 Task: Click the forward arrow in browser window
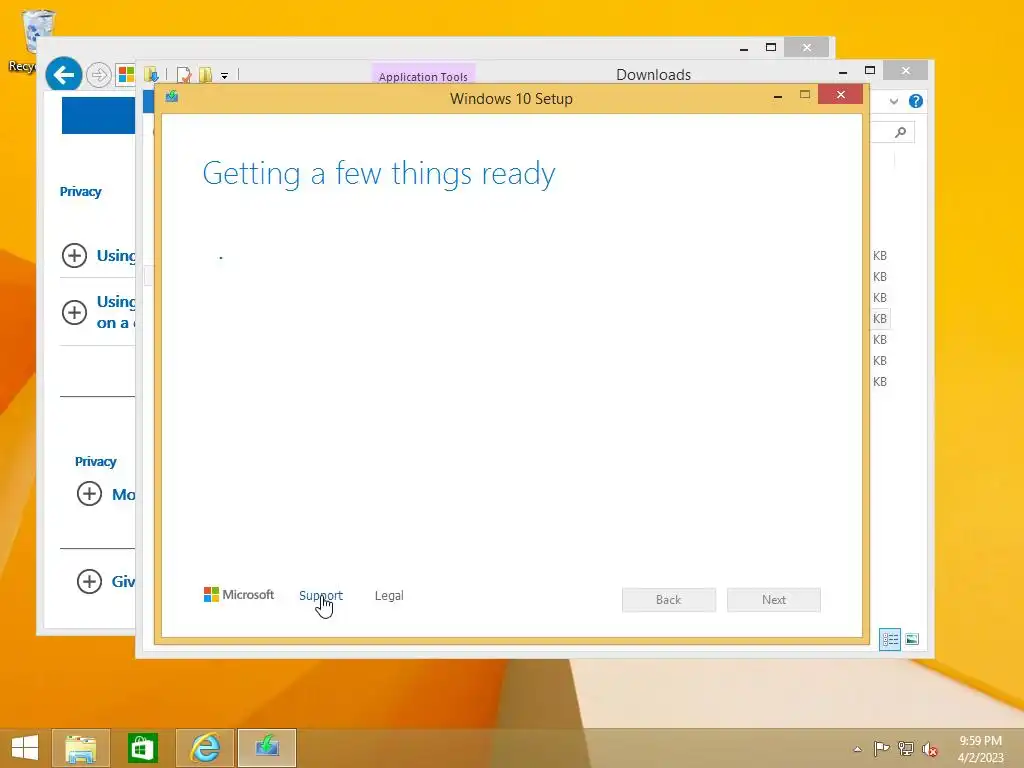(x=99, y=75)
